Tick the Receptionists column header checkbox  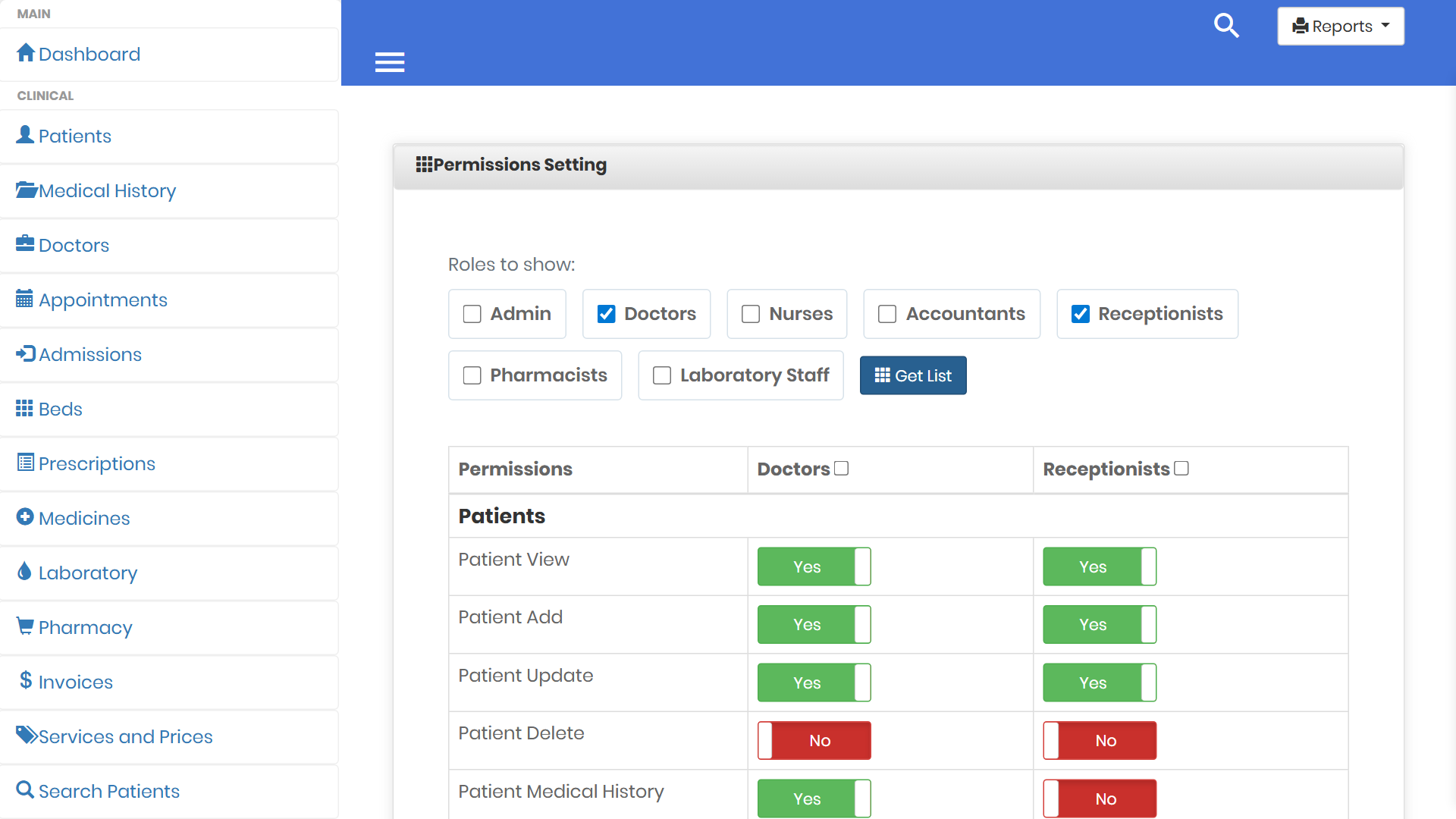click(x=1181, y=468)
